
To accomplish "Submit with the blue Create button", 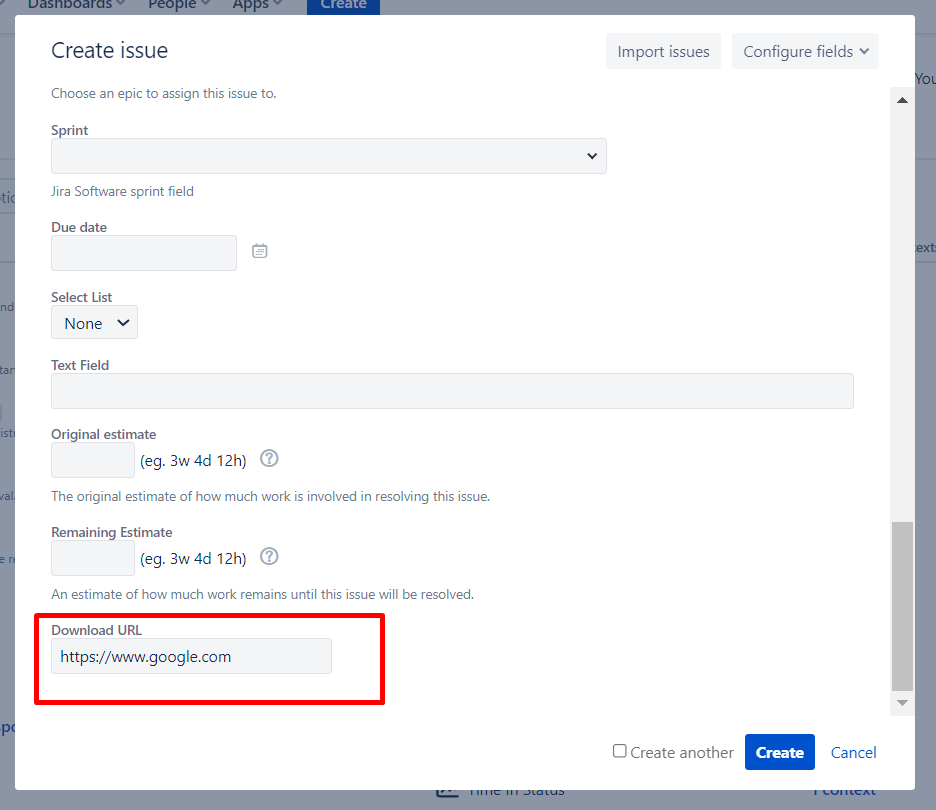I will click(x=780, y=752).
